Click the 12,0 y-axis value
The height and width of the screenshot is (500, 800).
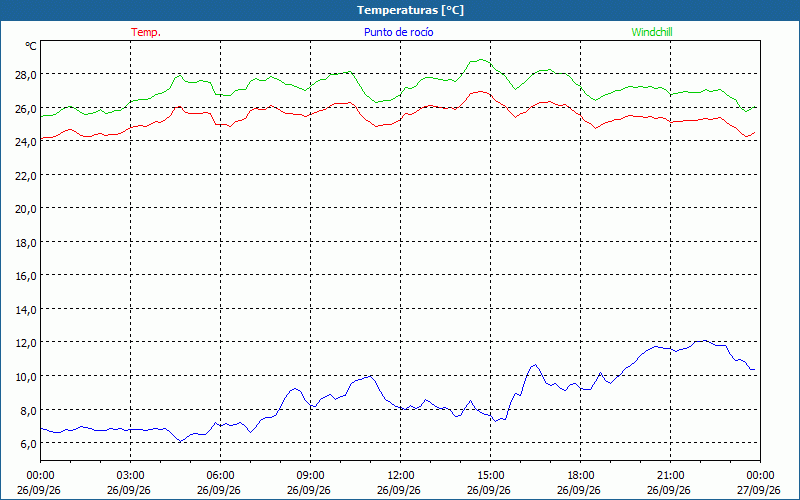click(26, 343)
